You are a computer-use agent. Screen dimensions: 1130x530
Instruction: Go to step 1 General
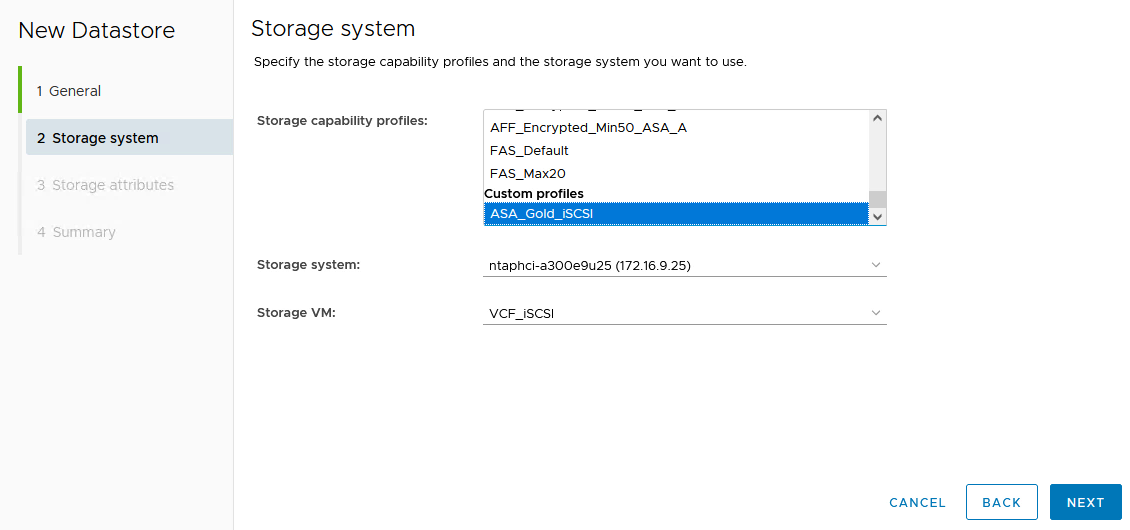point(69,91)
